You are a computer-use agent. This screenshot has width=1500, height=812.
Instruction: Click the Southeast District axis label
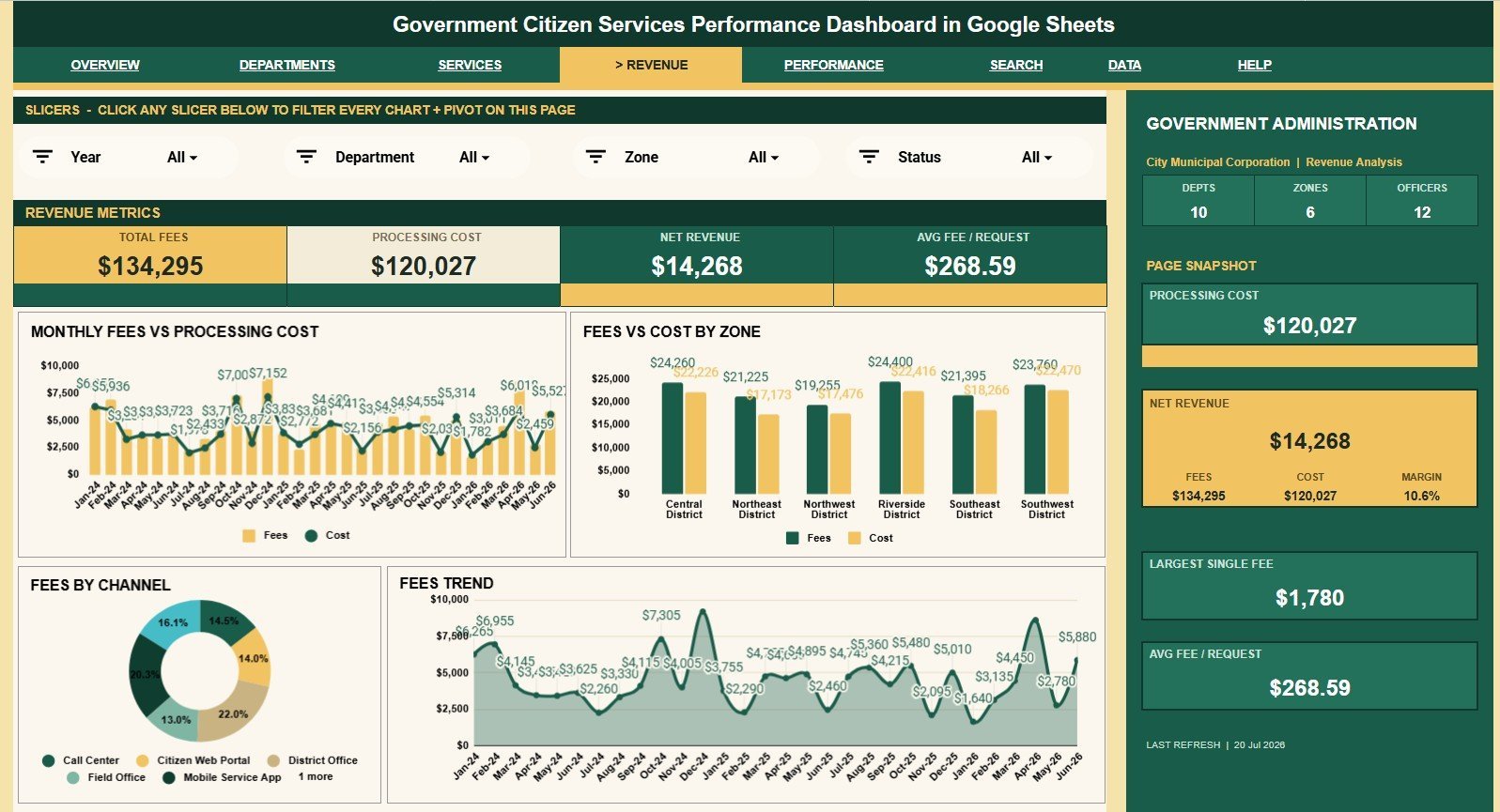pyautogui.click(x=974, y=509)
